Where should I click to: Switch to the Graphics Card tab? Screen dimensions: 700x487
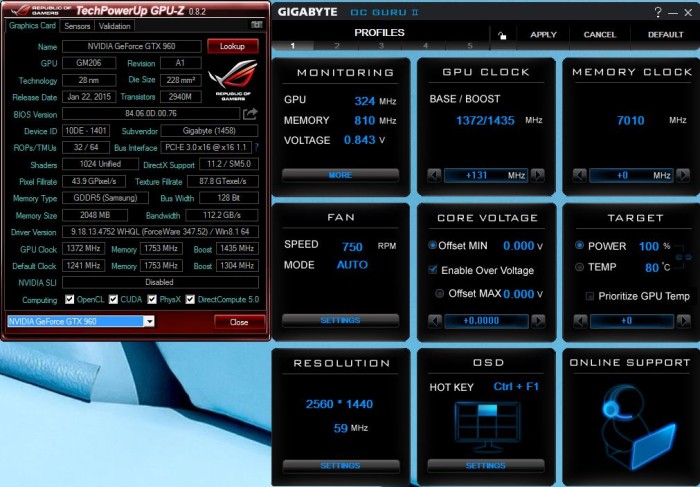pos(32,25)
